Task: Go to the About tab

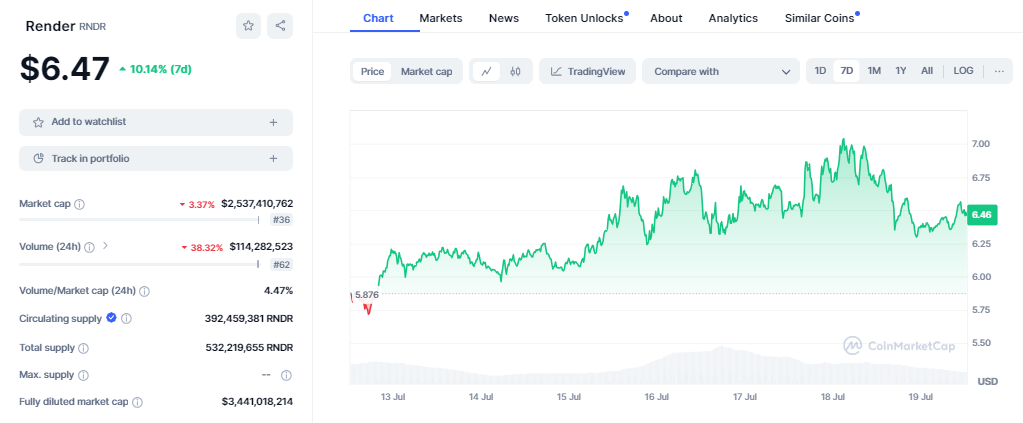Action: [x=666, y=18]
